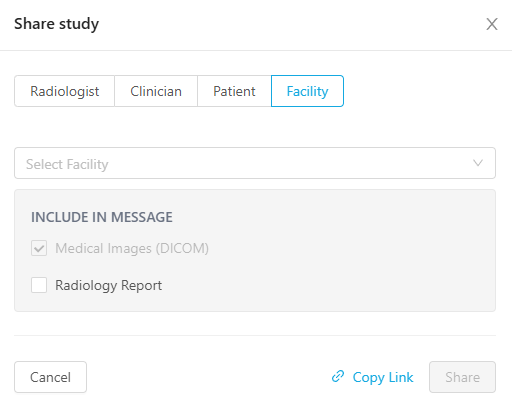This screenshot has width=512, height=409.
Task: Toggle the Medical Images (DICOM) checkbox
Action: [39, 248]
